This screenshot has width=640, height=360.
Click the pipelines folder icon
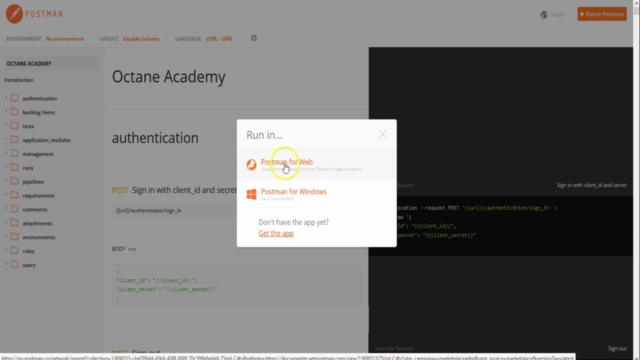15,181
